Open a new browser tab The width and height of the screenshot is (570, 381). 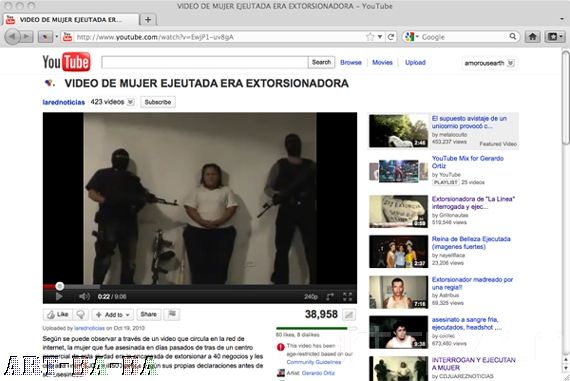tap(148, 20)
